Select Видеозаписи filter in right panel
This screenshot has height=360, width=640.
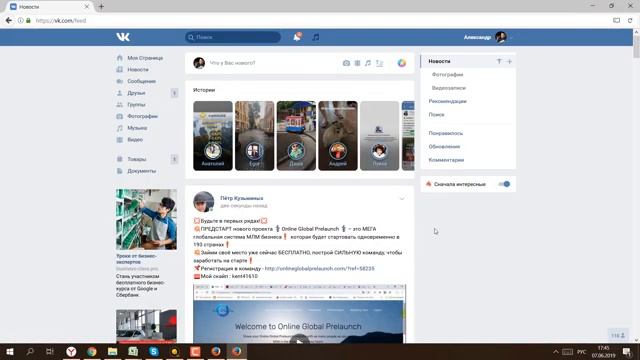tap(449, 88)
